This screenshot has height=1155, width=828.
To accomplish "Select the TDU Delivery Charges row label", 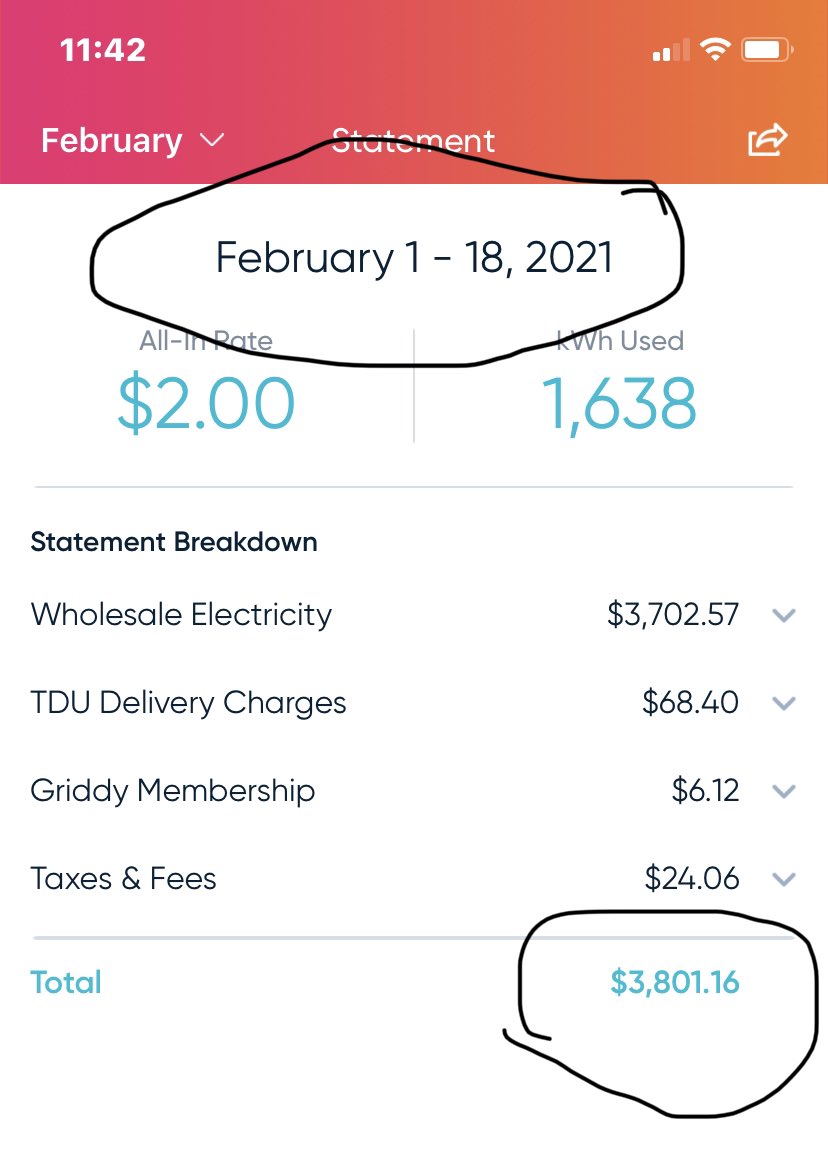I will (x=189, y=703).
